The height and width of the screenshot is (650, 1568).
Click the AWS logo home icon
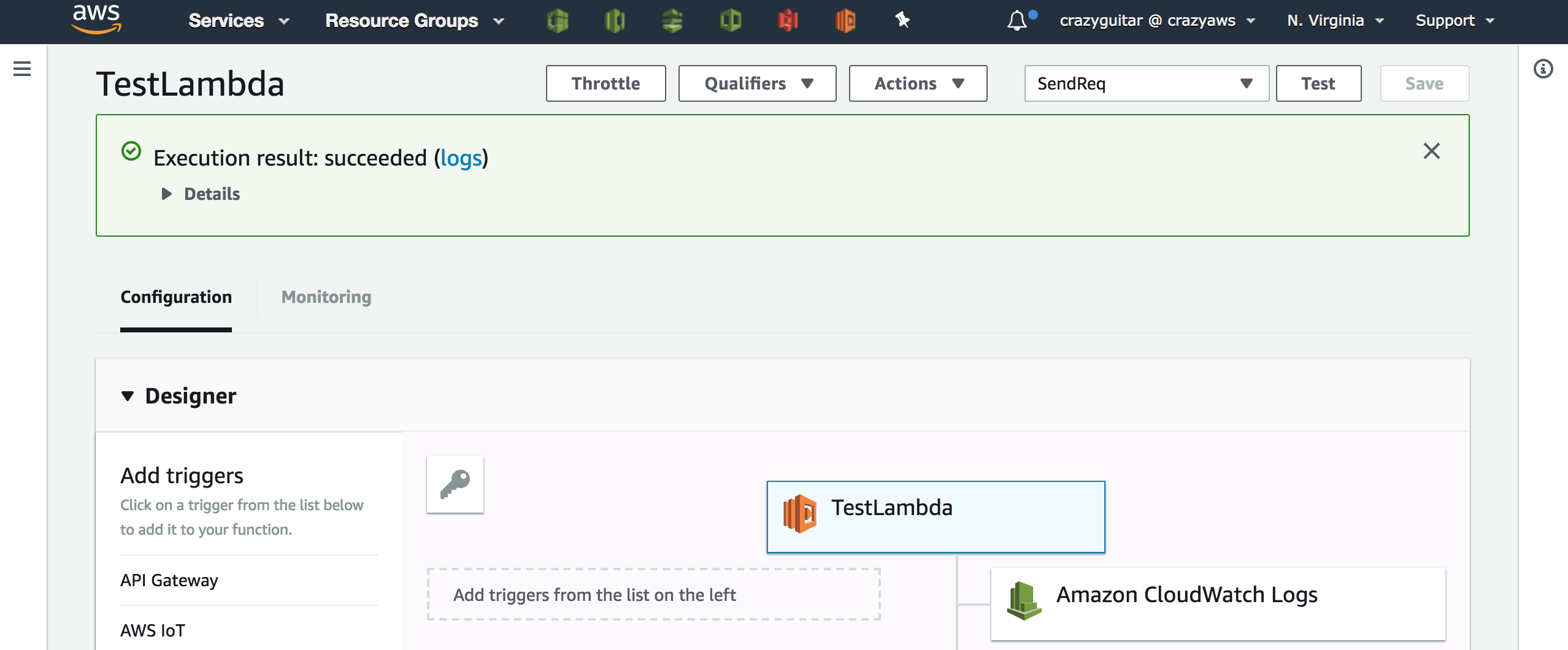click(x=96, y=20)
